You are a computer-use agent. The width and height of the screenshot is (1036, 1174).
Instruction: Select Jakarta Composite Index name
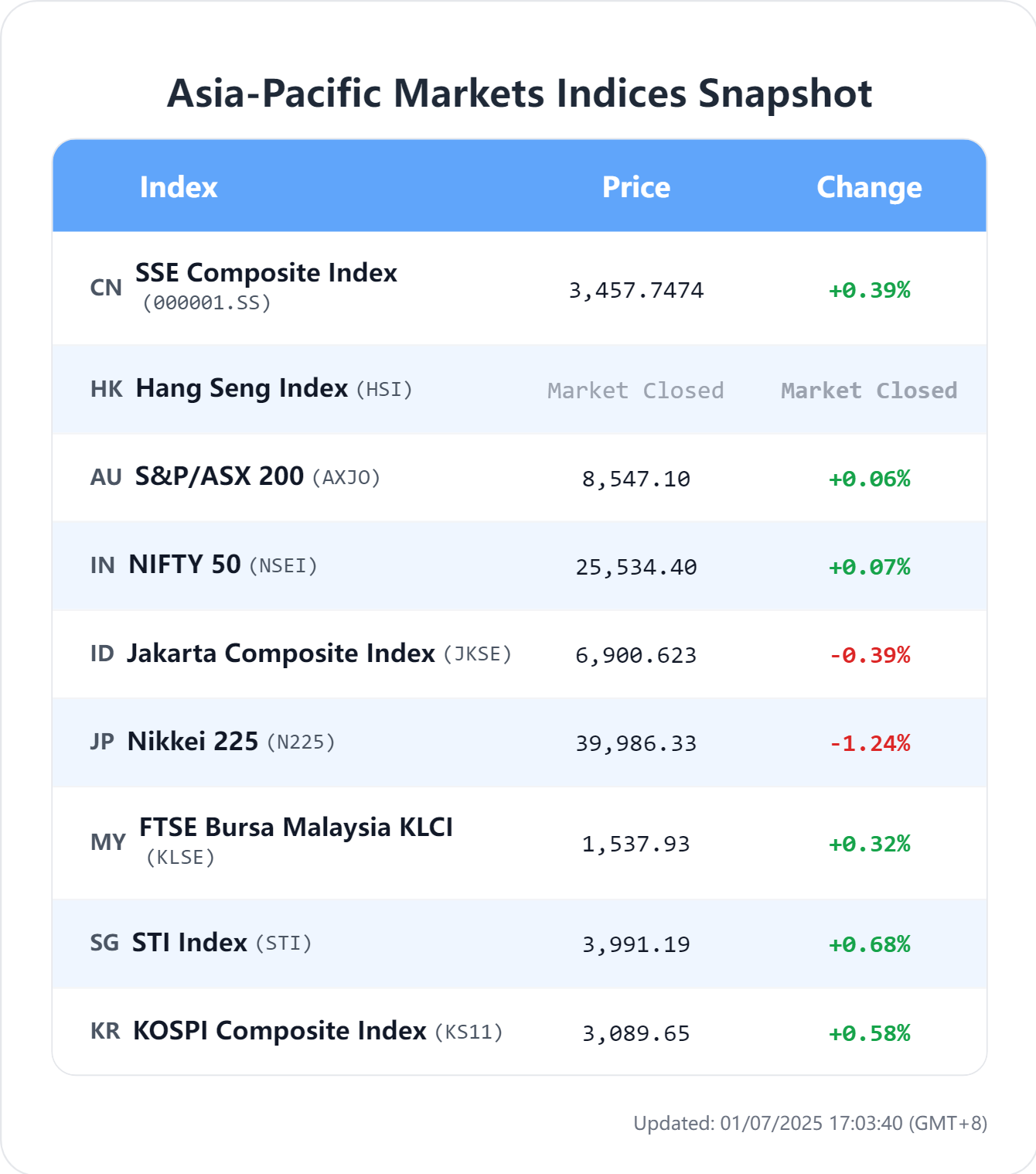pos(281,654)
